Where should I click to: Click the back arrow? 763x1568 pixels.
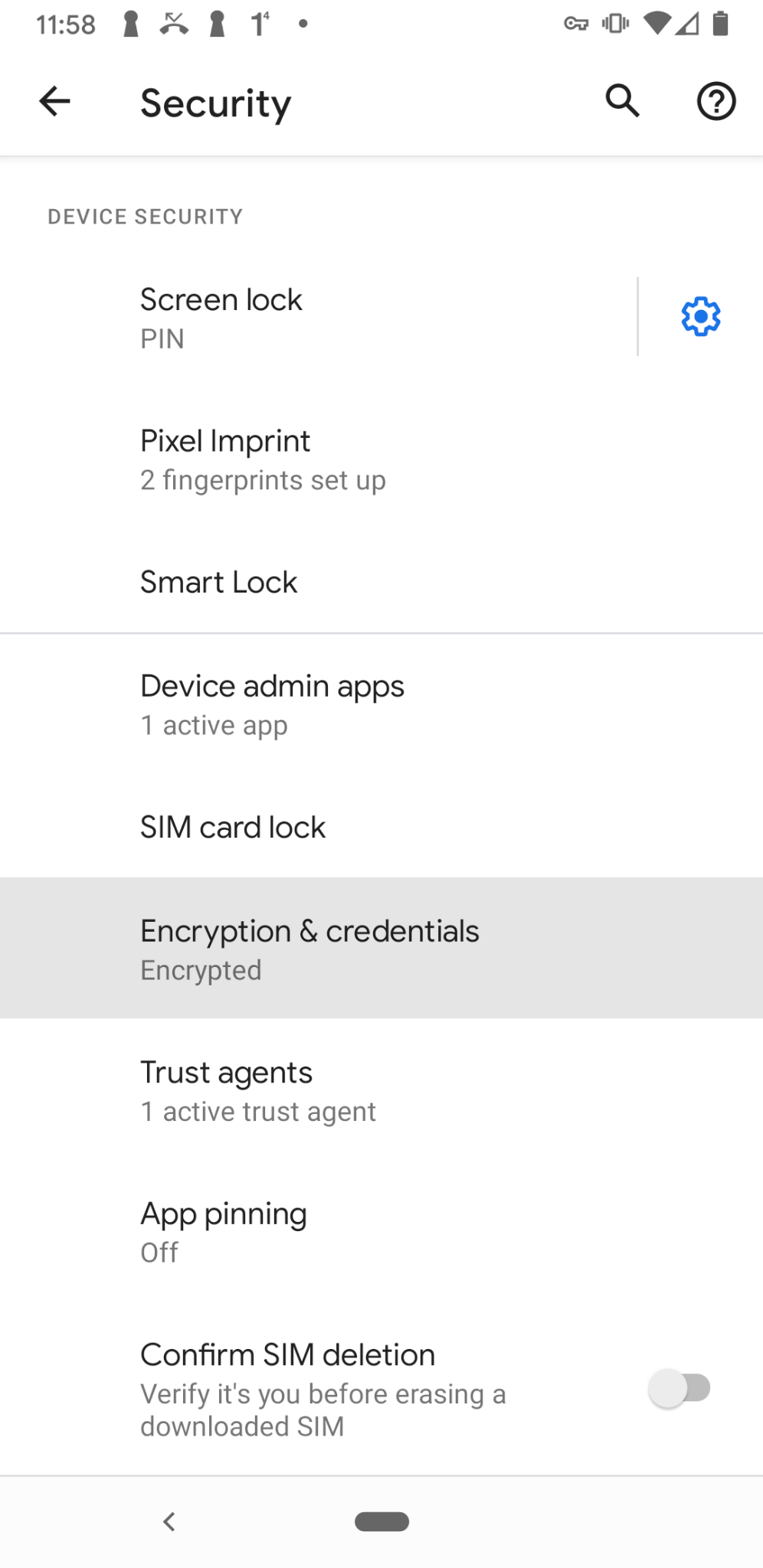coord(54,100)
